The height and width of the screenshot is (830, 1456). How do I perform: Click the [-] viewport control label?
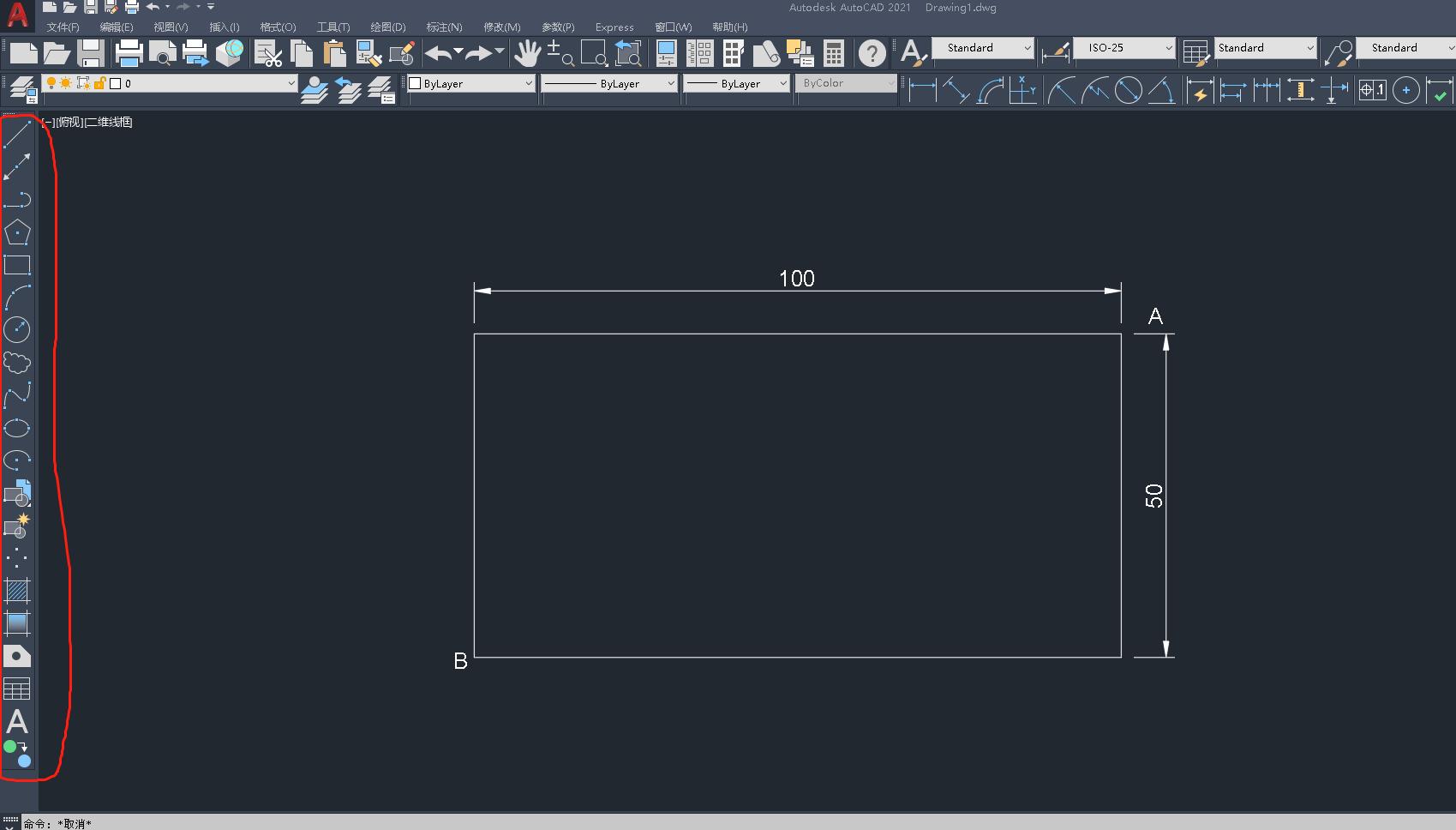[x=47, y=123]
